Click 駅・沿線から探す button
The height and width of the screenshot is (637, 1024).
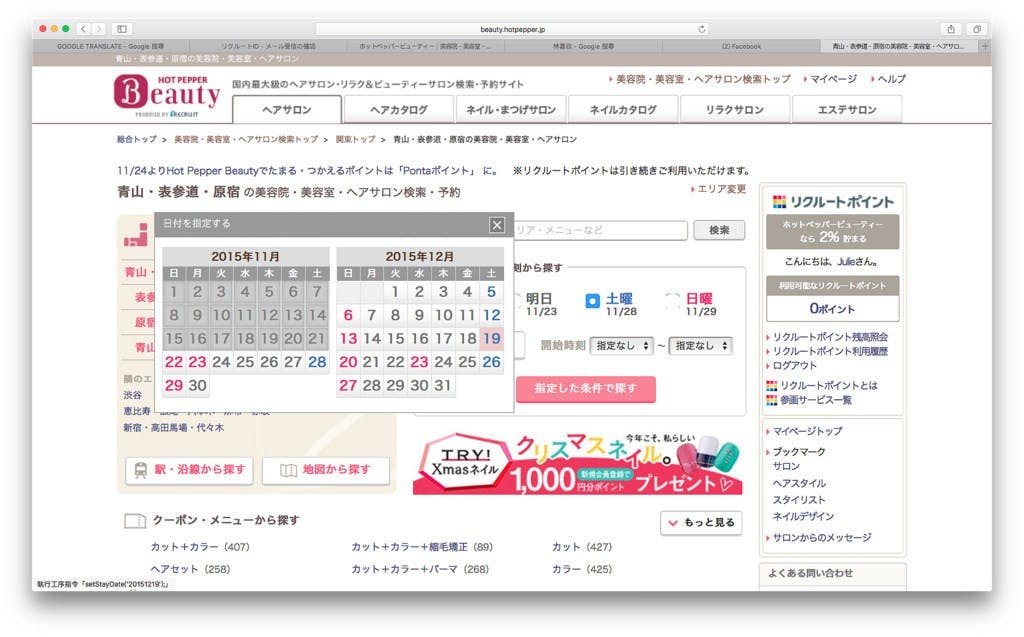point(189,470)
